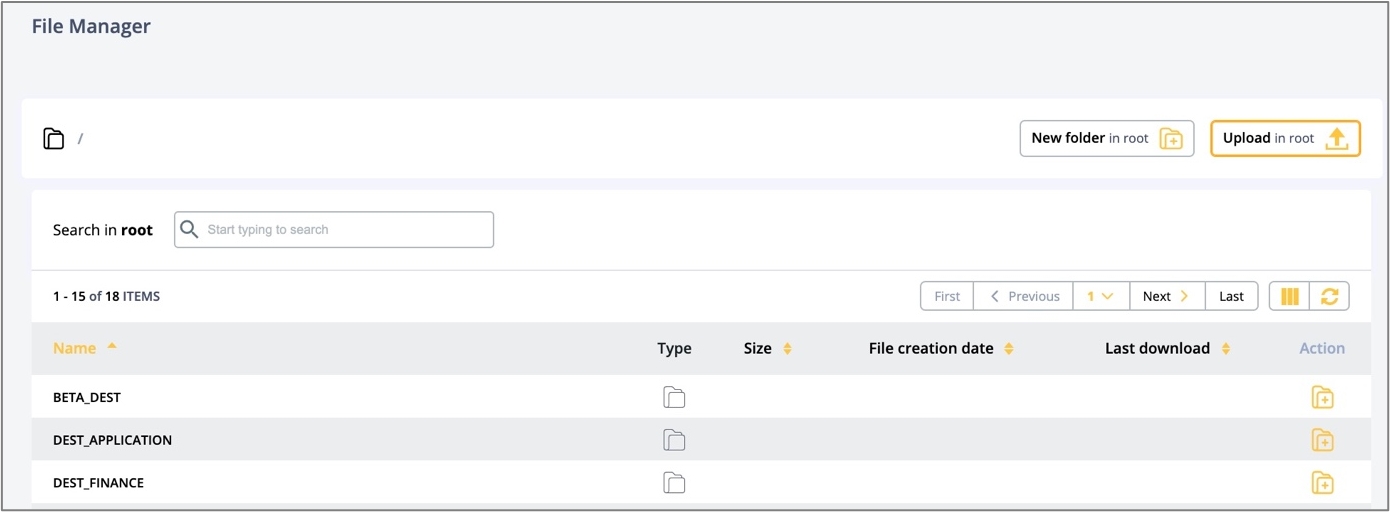Click the folder type icon for BETA_DEST

[x=674, y=398]
